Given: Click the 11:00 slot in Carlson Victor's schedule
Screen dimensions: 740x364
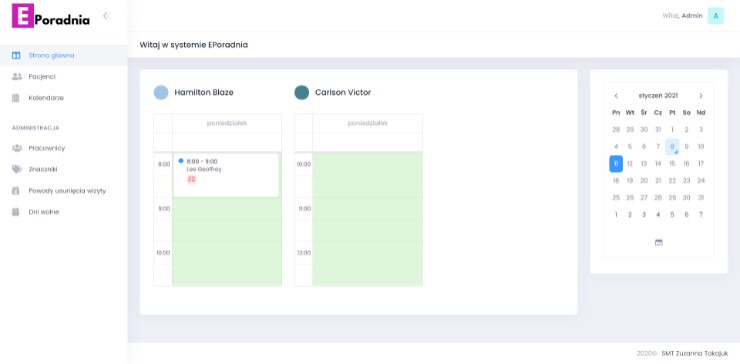Looking at the screenshot, I should tap(367, 208).
